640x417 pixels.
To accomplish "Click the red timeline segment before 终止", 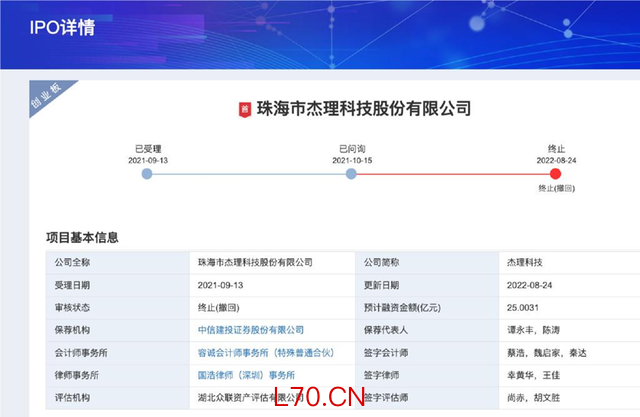I will click(x=453, y=174).
